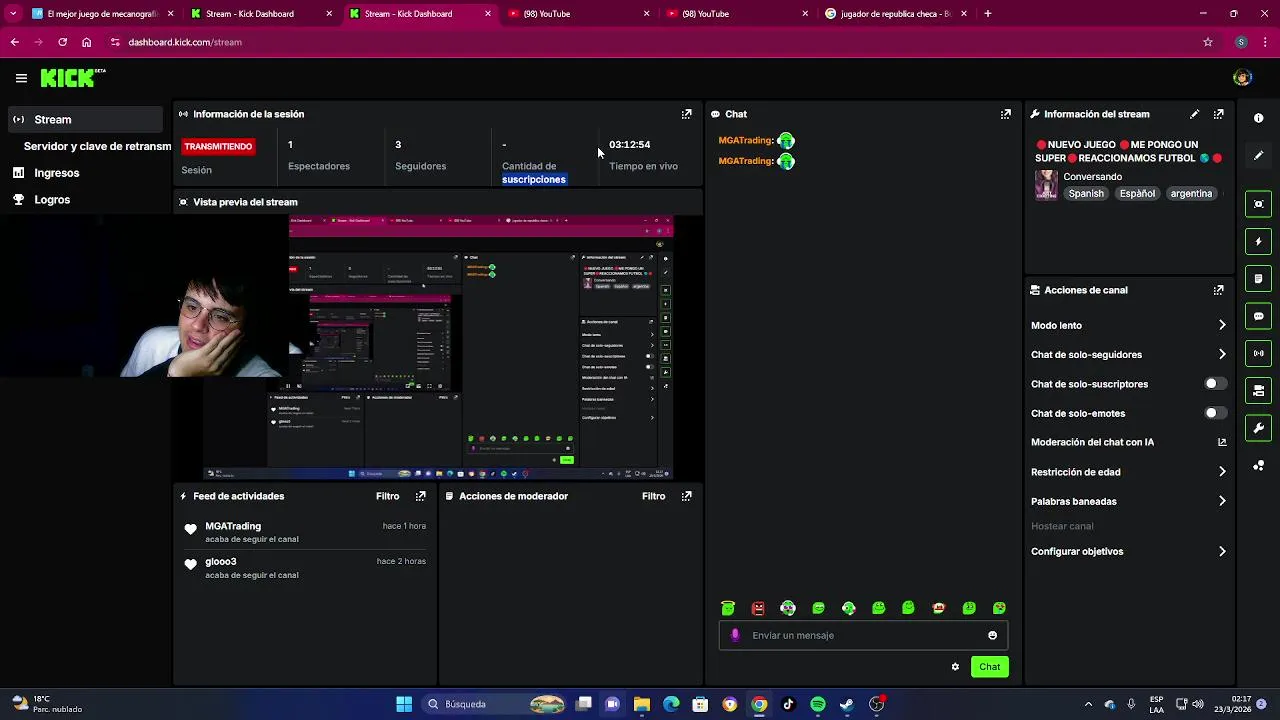This screenshot has width=1280, height=720.
Task: Open the user avatar menu in Kick header
Action: click(x=1242, y=78)
